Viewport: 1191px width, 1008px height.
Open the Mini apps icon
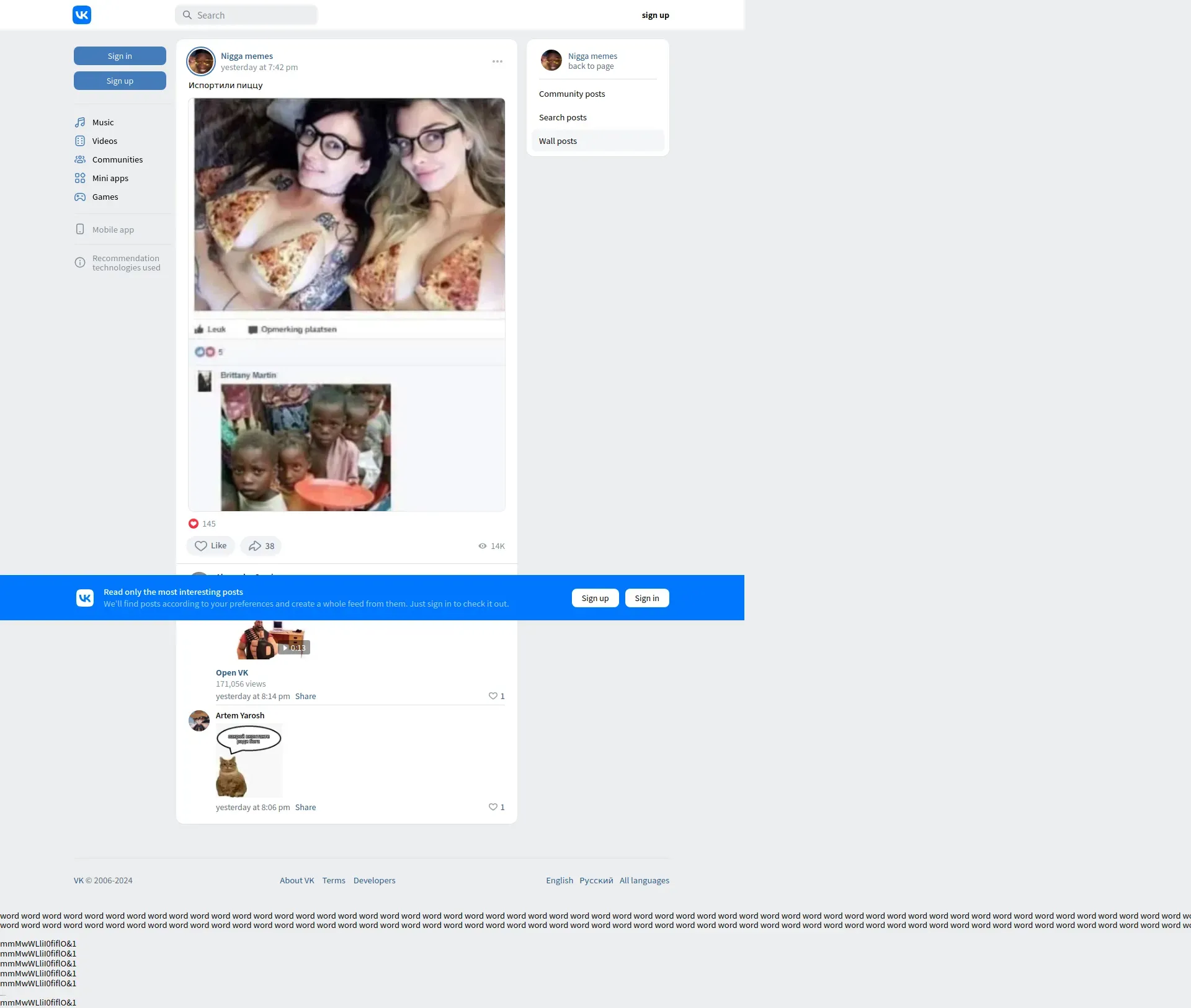[80, 178]
